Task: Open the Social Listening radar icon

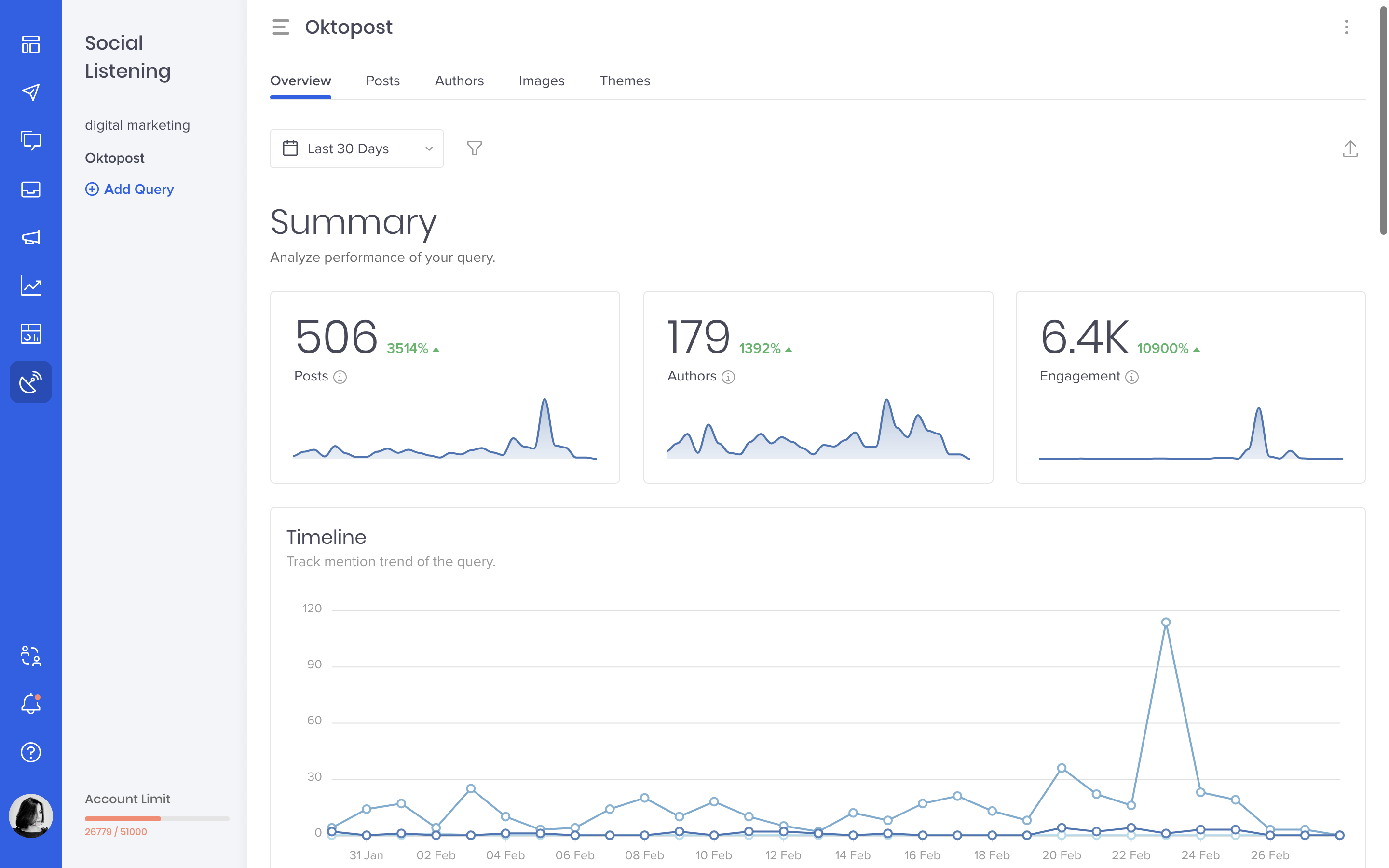Action: click(x=30, y=382)
